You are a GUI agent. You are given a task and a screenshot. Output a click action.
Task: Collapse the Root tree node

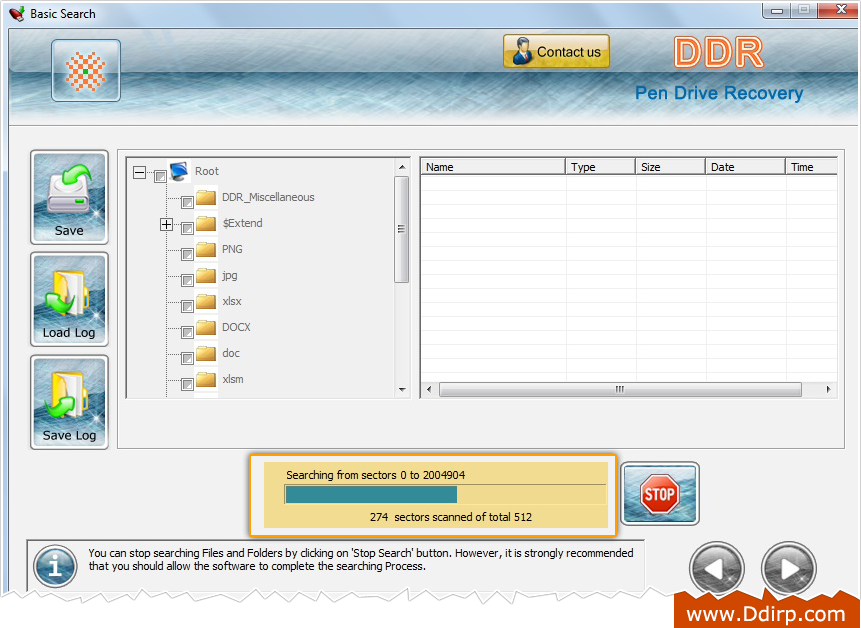coord(139,171)
